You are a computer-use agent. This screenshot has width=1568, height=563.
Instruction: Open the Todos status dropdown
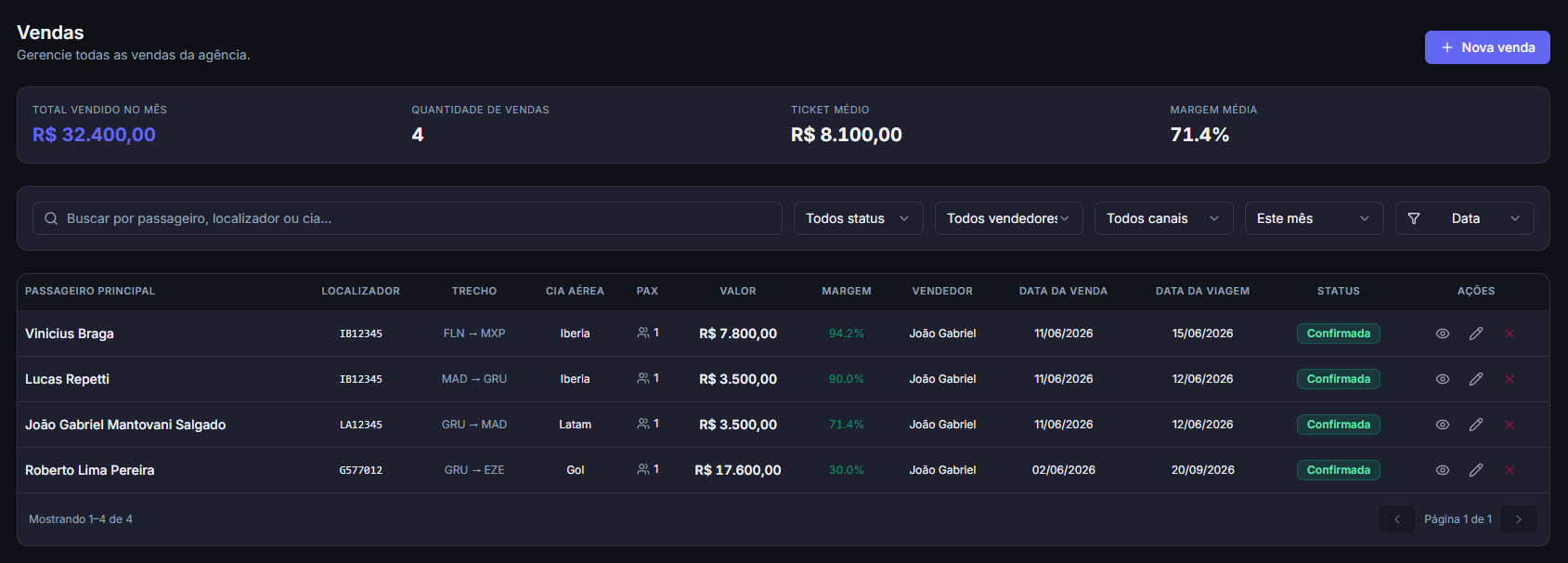(859, 218)
